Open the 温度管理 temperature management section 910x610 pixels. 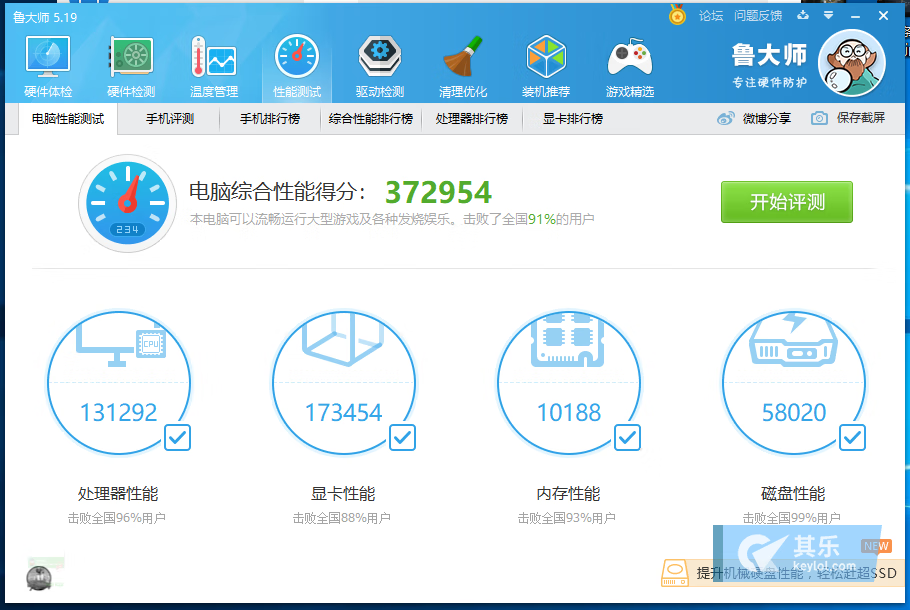click(214, 67)
